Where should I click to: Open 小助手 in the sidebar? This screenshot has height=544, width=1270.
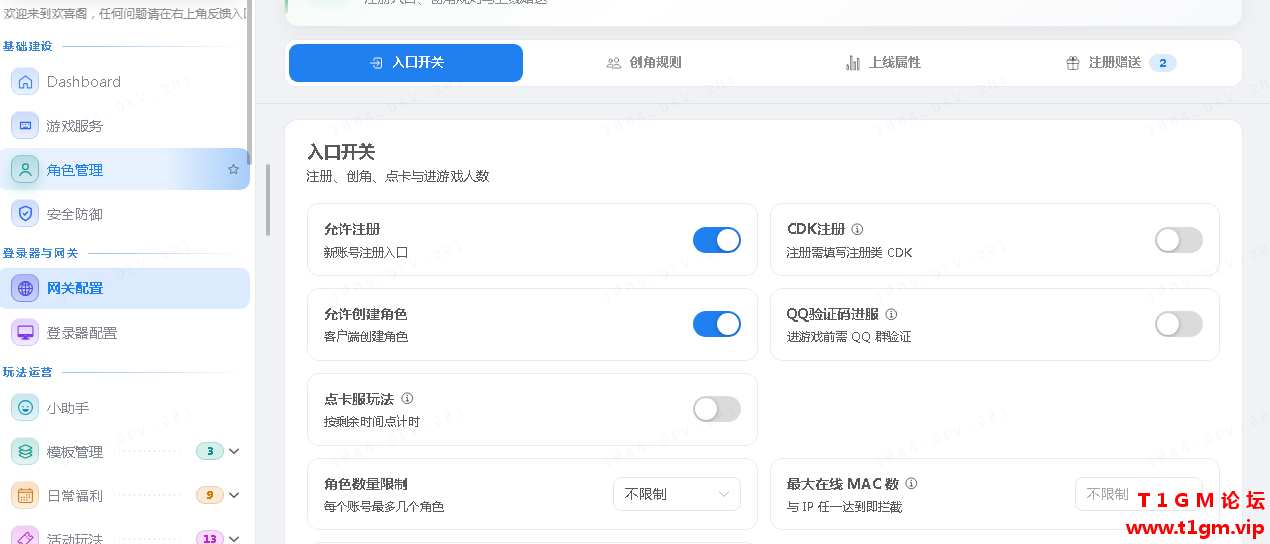125,408
